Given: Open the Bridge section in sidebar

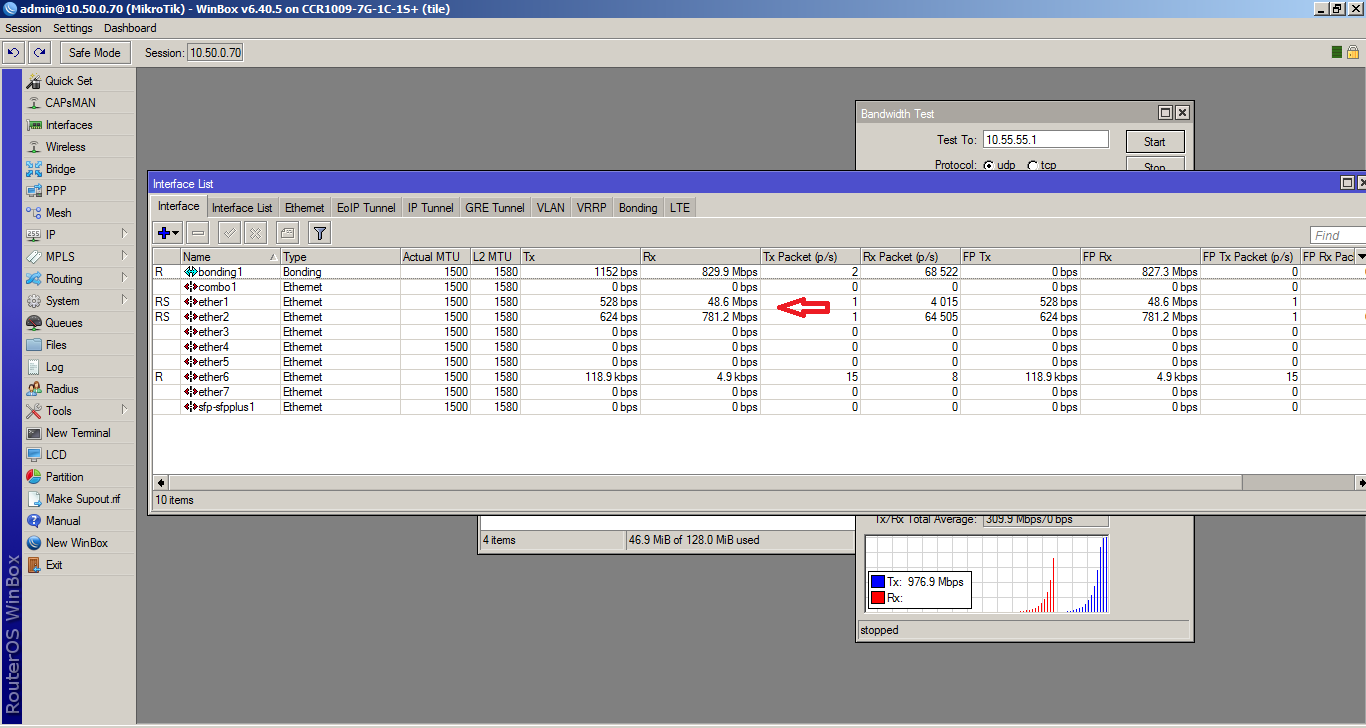Looking at the screenshot, I should click(x=60, y=169).
